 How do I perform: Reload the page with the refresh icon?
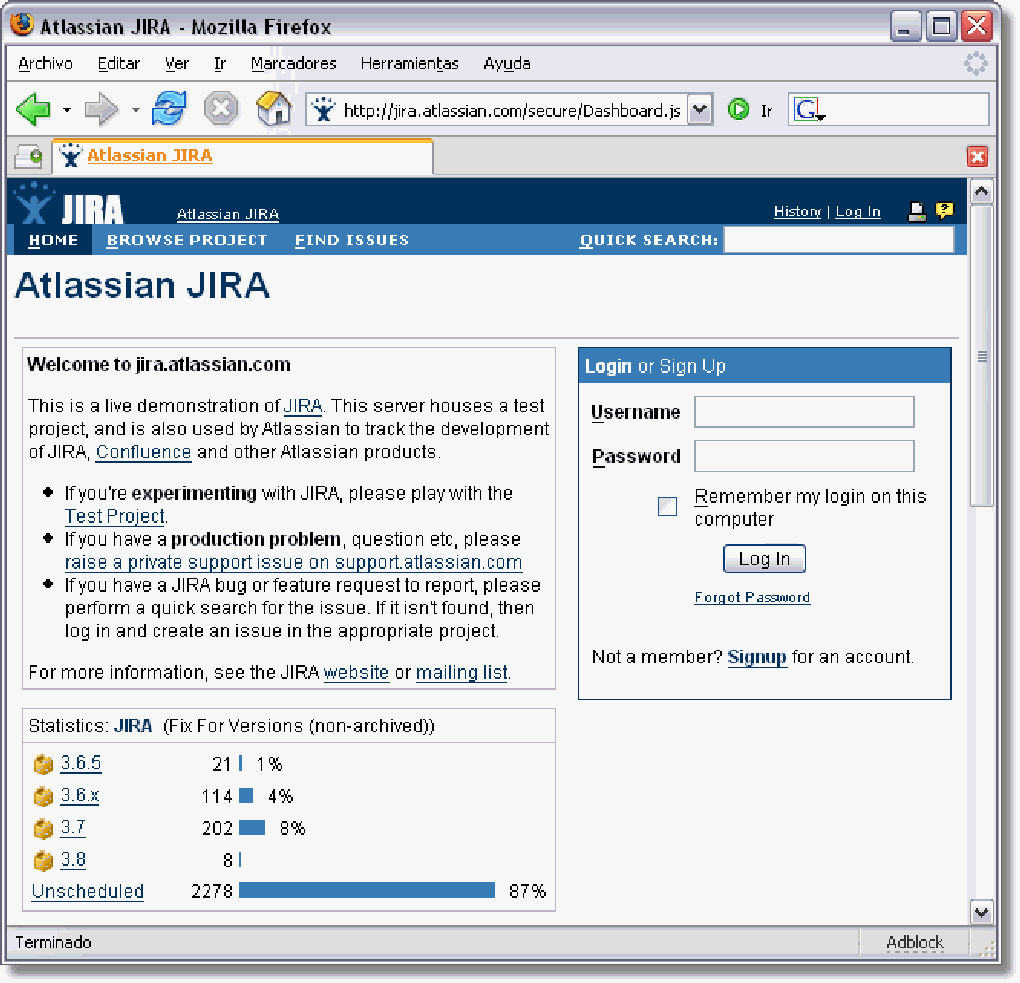tap(169, 108)
